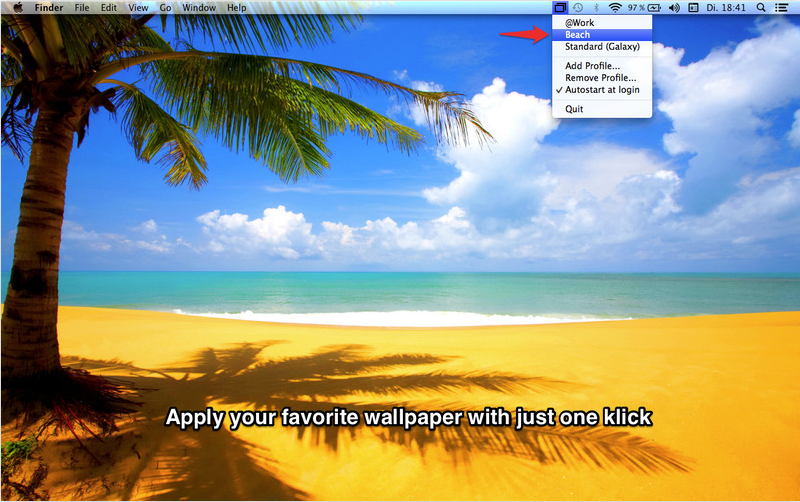This screenshot has height=502, width=800.
Task: Open the Go menu
Action: [165, 7]
